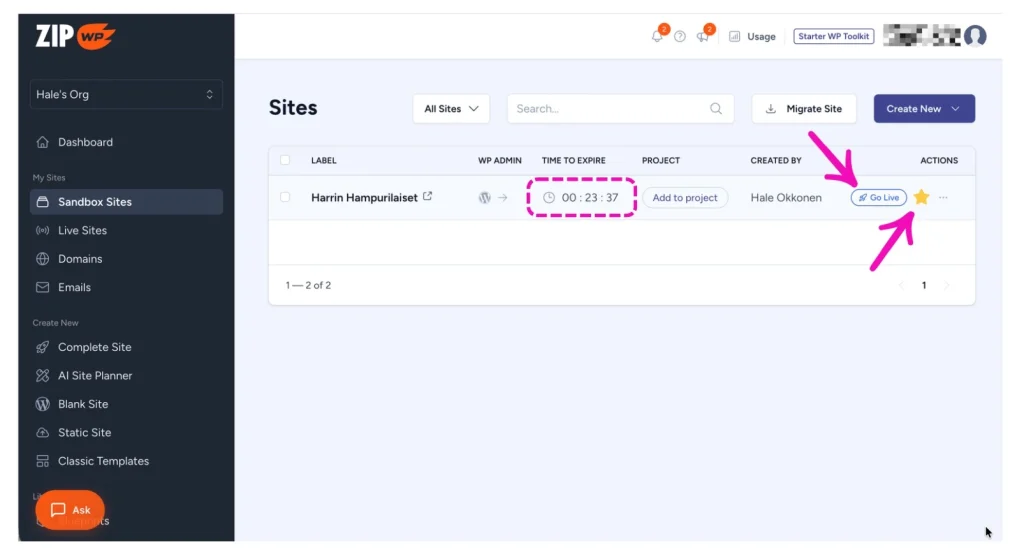Click the TIME TO EXPIRE column header
1024x559 pixels.
click(573, 161)
